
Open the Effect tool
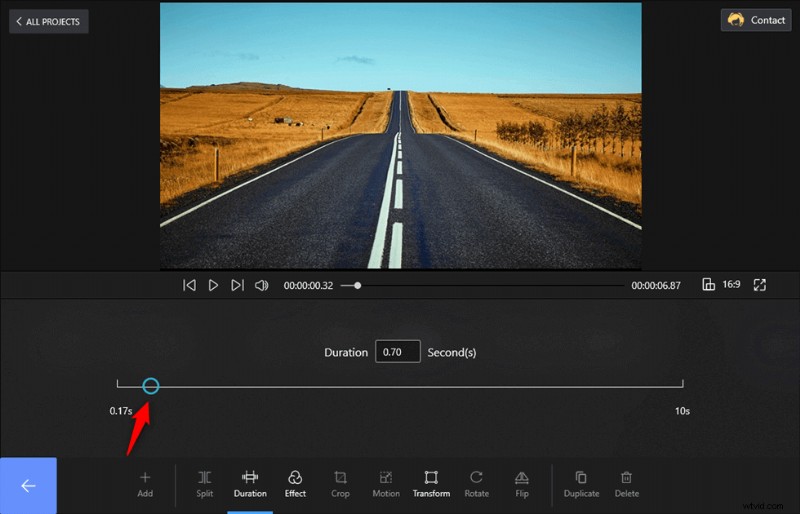(x=295, y=484)
